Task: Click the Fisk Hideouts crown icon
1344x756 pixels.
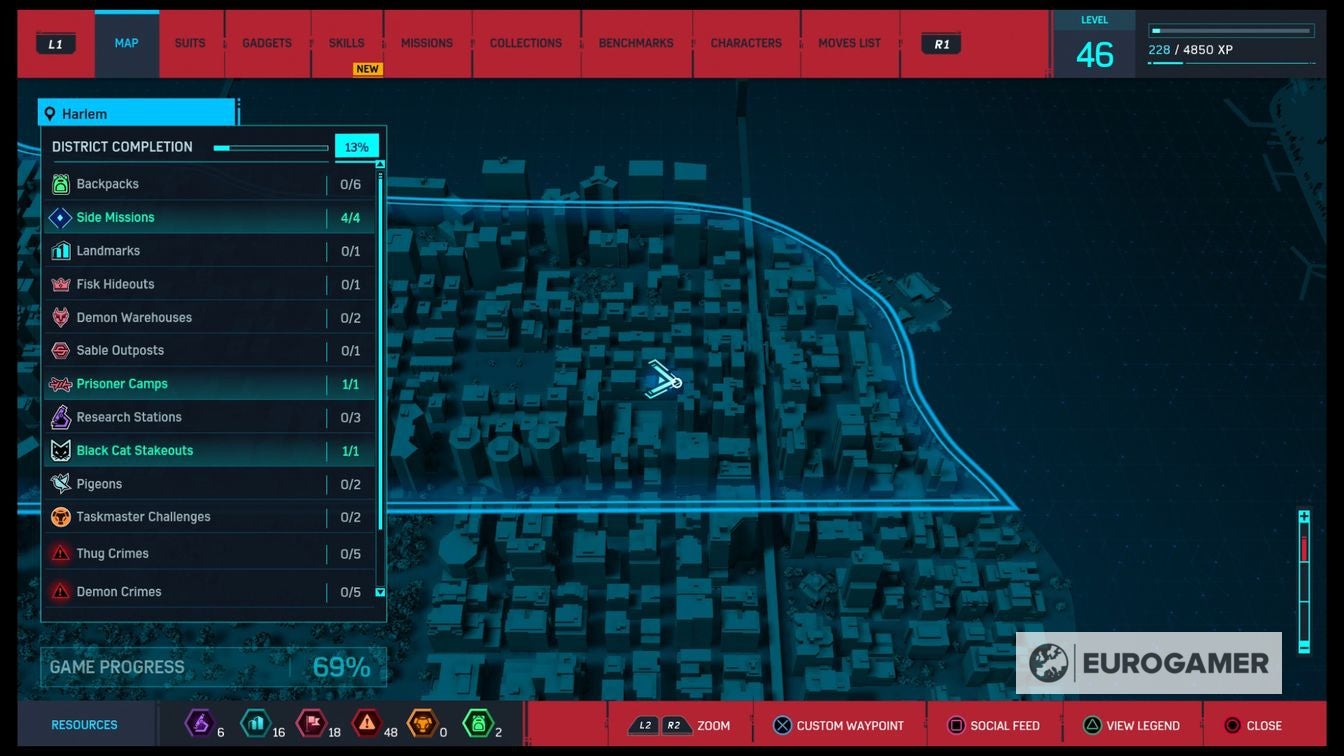Action: pyautogui.click(x=61, y=284)
